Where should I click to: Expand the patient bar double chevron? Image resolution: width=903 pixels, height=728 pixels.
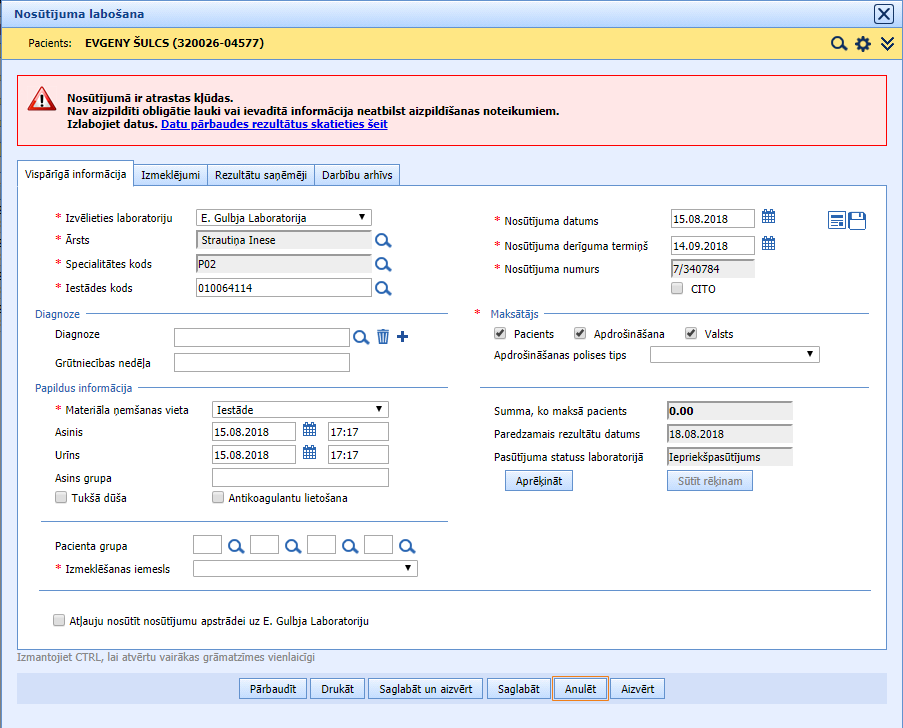[x=886, y=44]
